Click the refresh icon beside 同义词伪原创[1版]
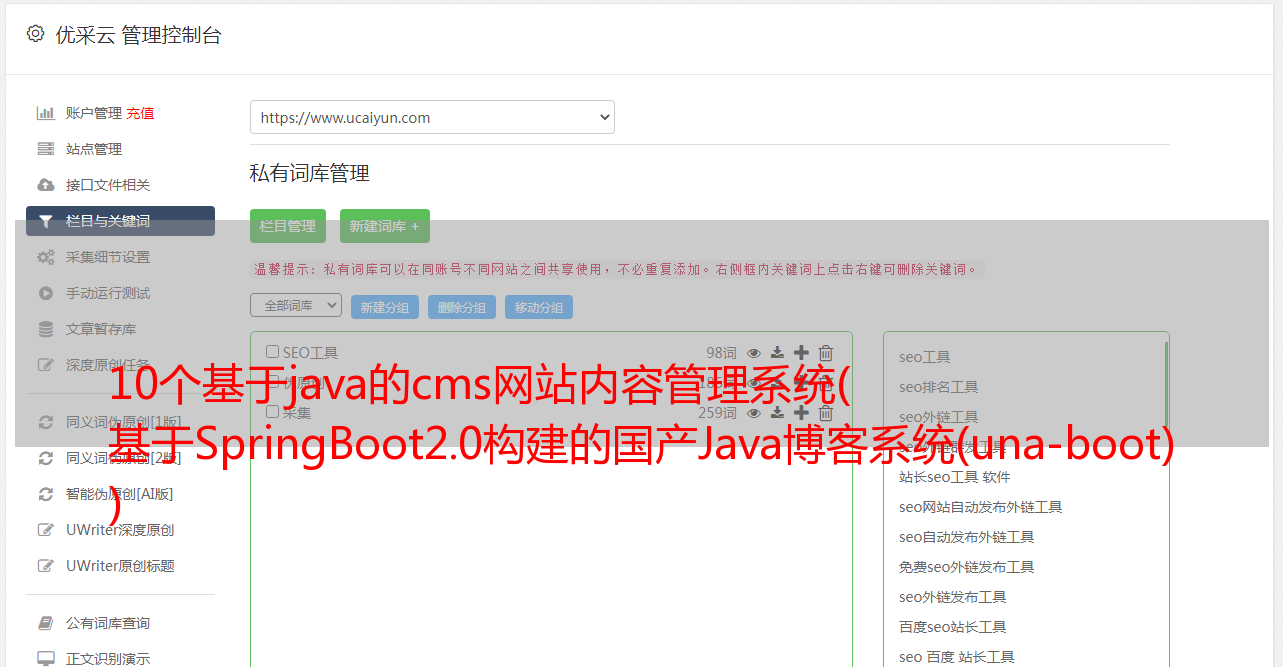 coord(46,422)
